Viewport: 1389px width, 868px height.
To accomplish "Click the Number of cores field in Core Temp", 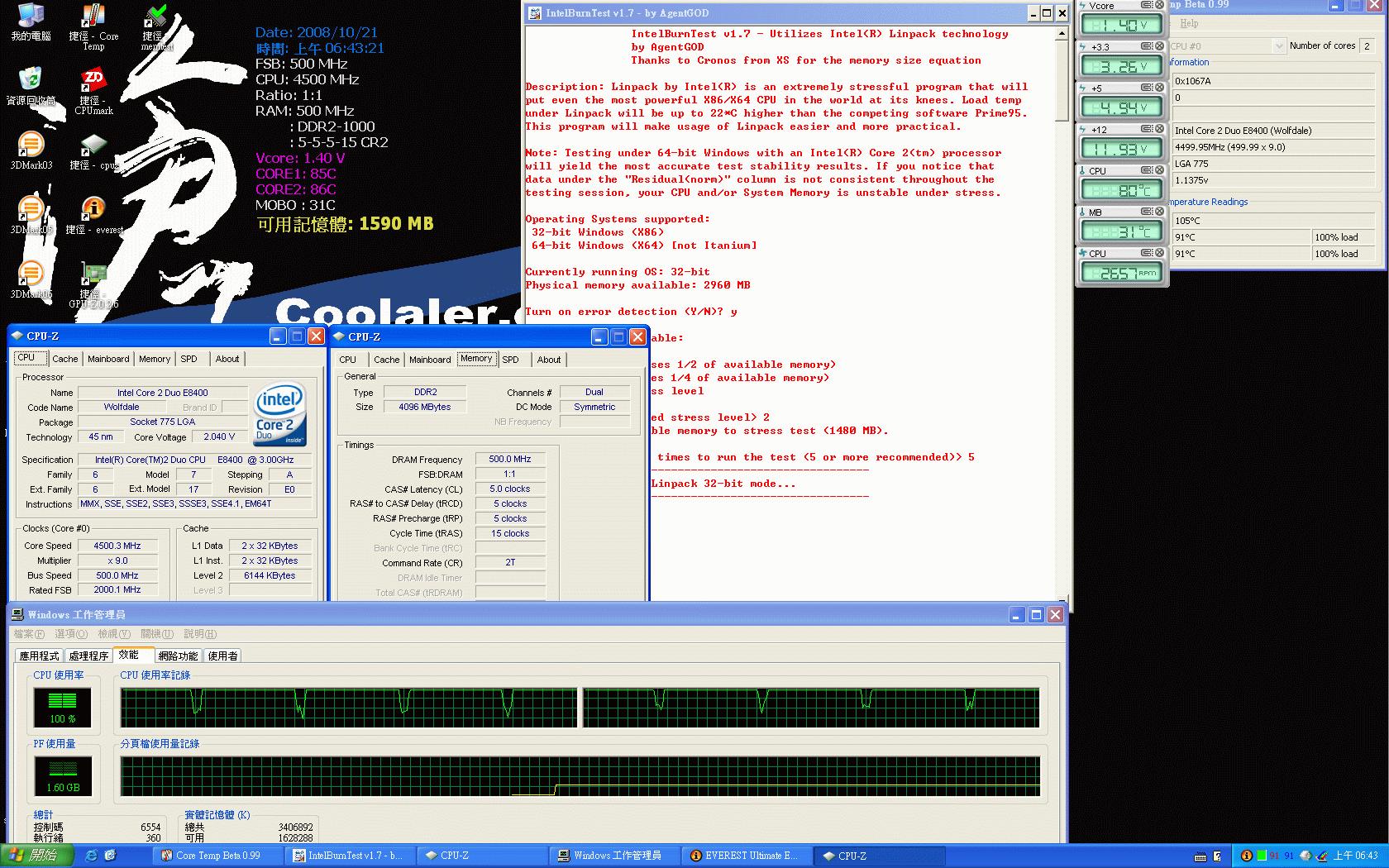I will [1368, 46].
